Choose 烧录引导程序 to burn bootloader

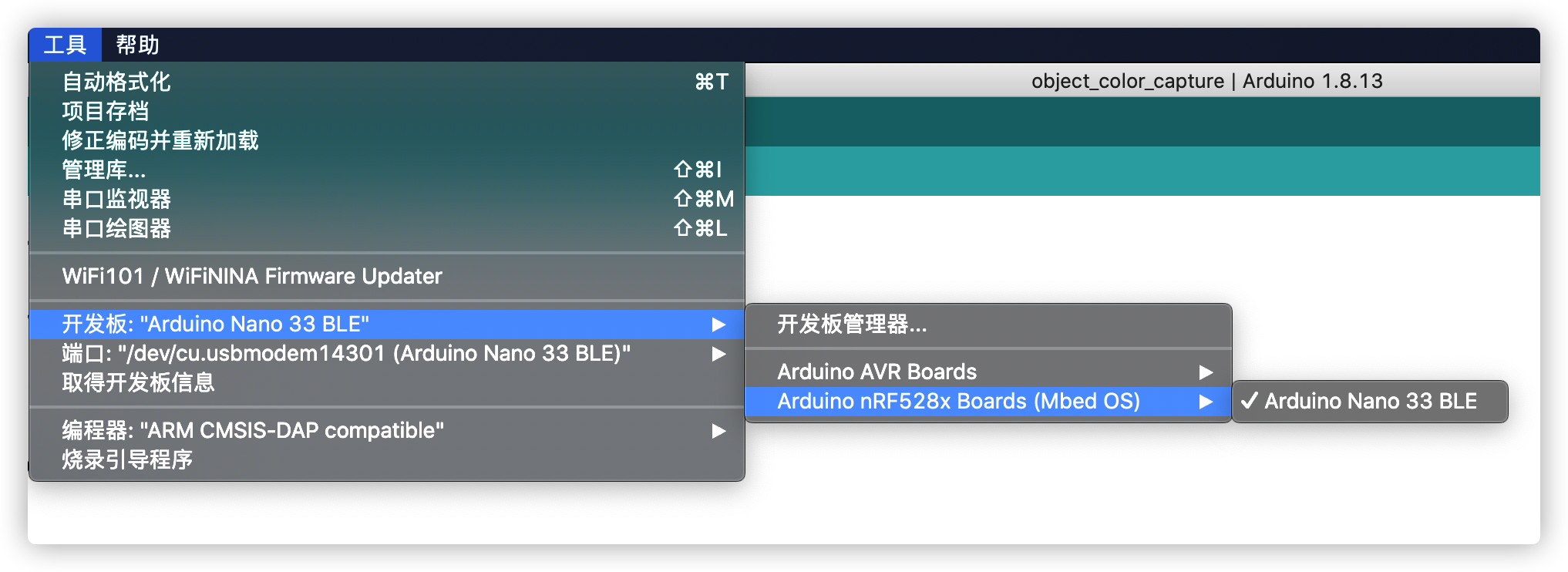pyautogui.click(x=386, y=459)
